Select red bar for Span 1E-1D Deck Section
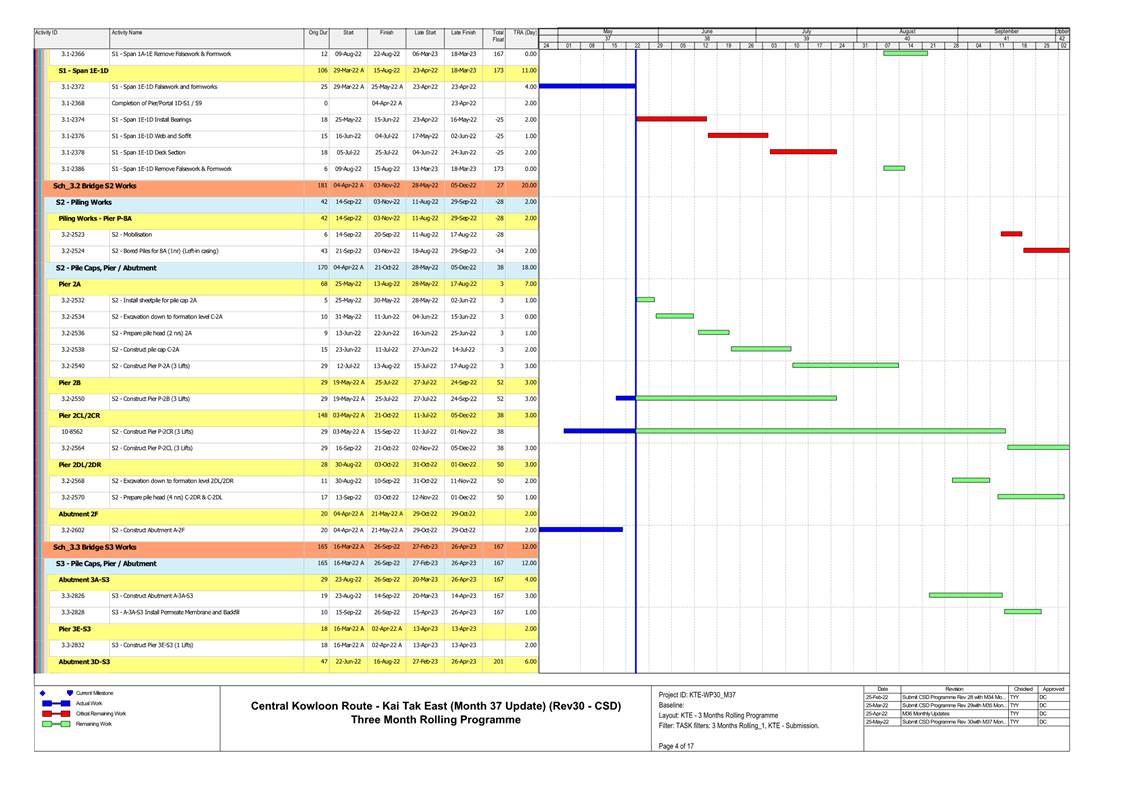1134x800 pixels. (x=803, y=152)
